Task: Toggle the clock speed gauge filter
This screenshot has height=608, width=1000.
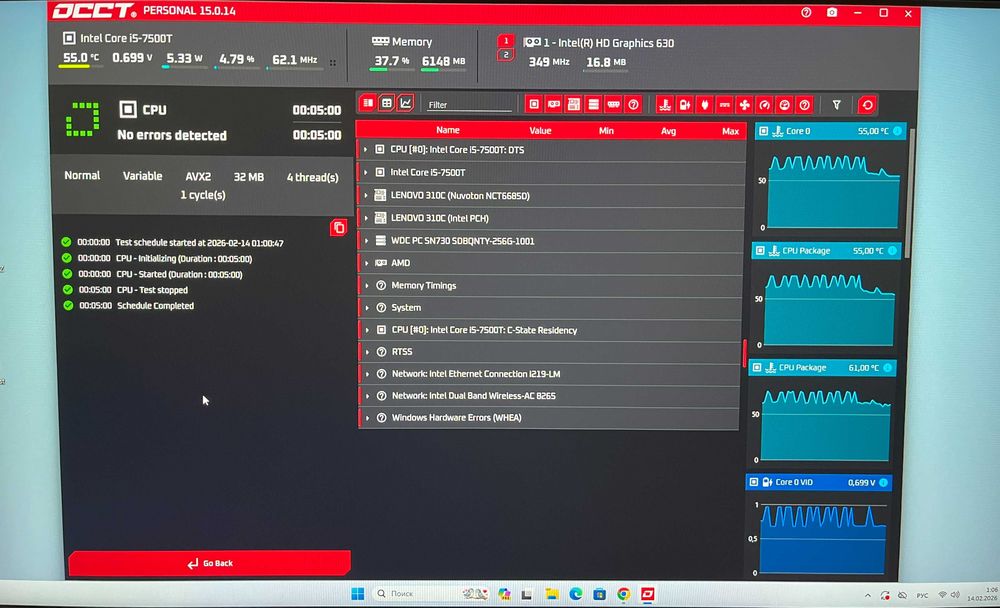Action: 765,105
